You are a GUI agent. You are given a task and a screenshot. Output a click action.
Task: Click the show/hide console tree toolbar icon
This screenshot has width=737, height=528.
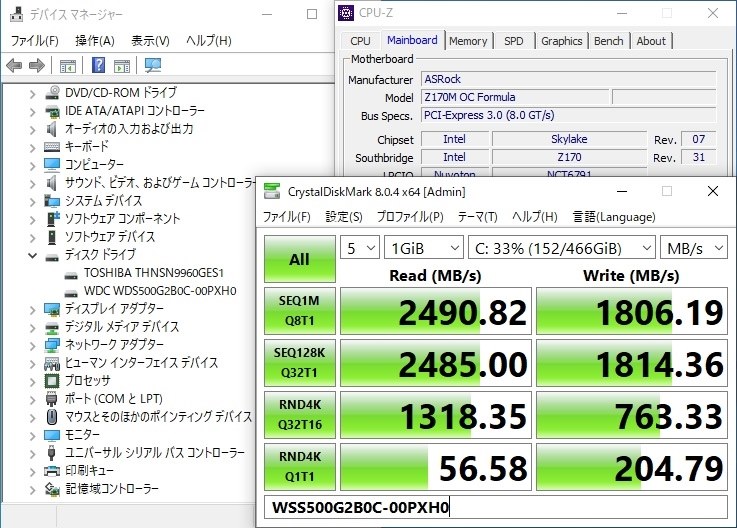tap(68, 66)
